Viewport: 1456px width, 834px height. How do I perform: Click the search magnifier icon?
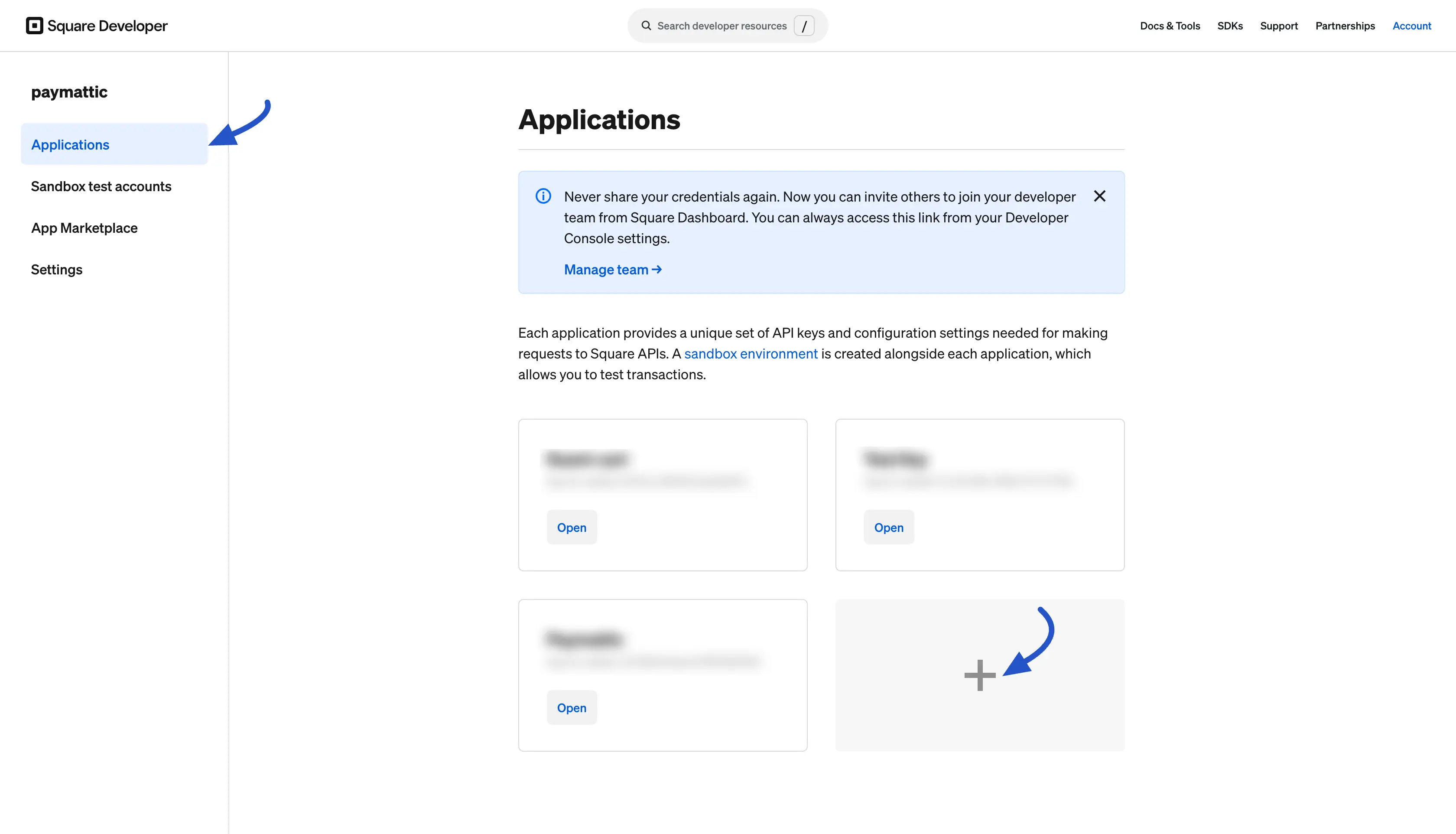click(646, 26)
